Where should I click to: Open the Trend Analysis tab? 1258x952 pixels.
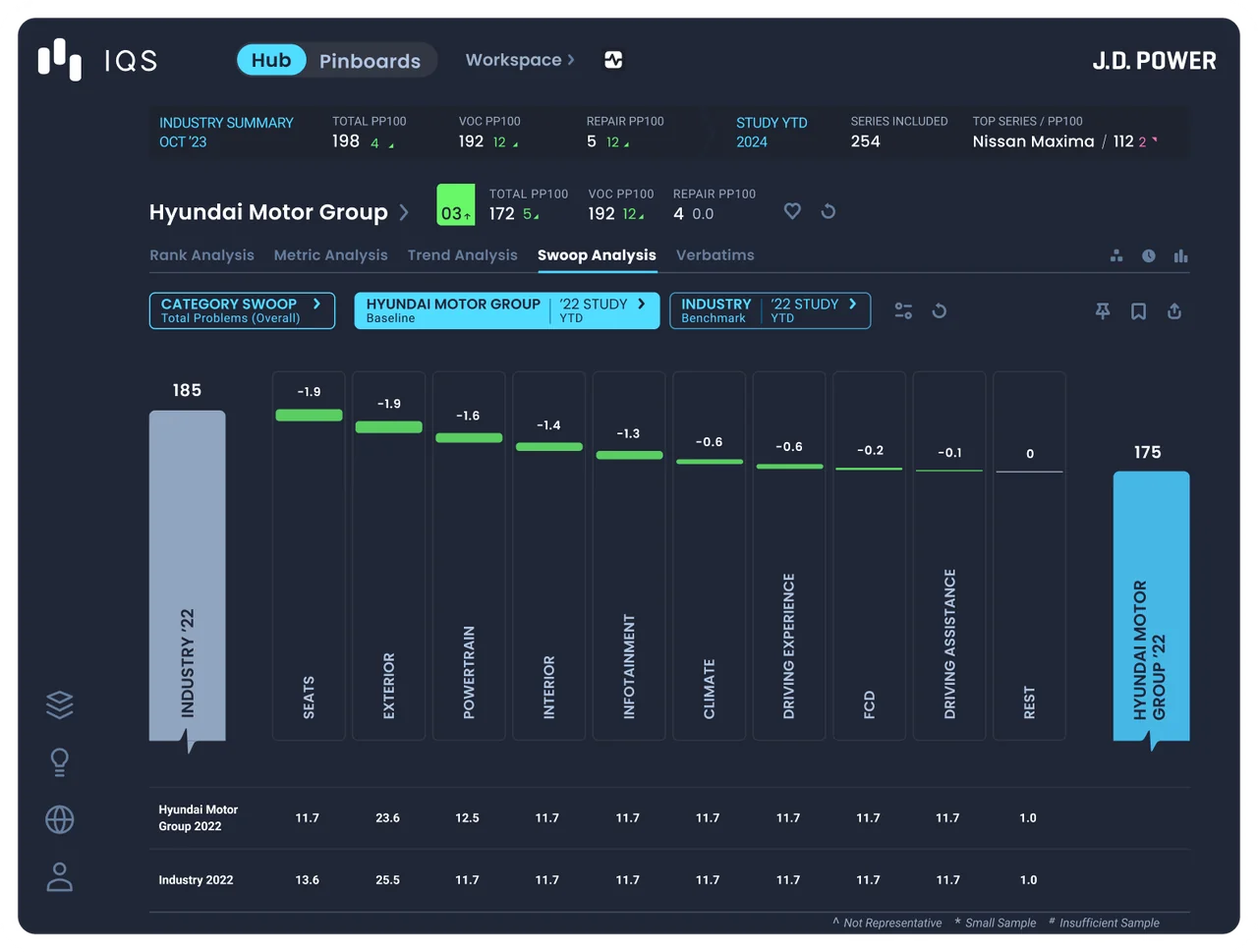click(x=462, y=255)
